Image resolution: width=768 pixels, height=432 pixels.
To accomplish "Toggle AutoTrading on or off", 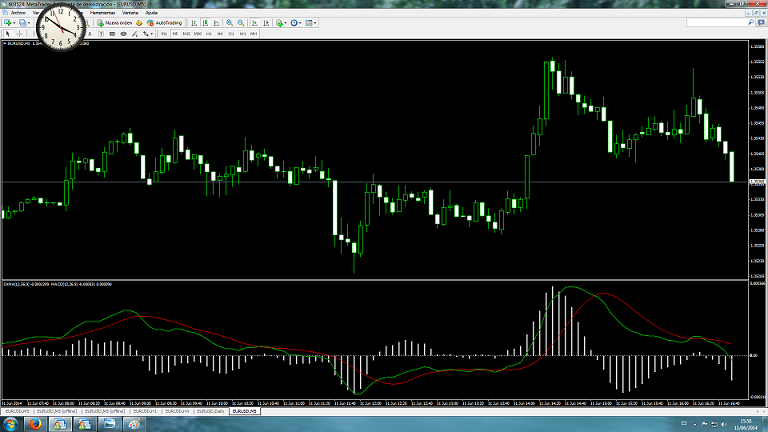I will 165,23.
